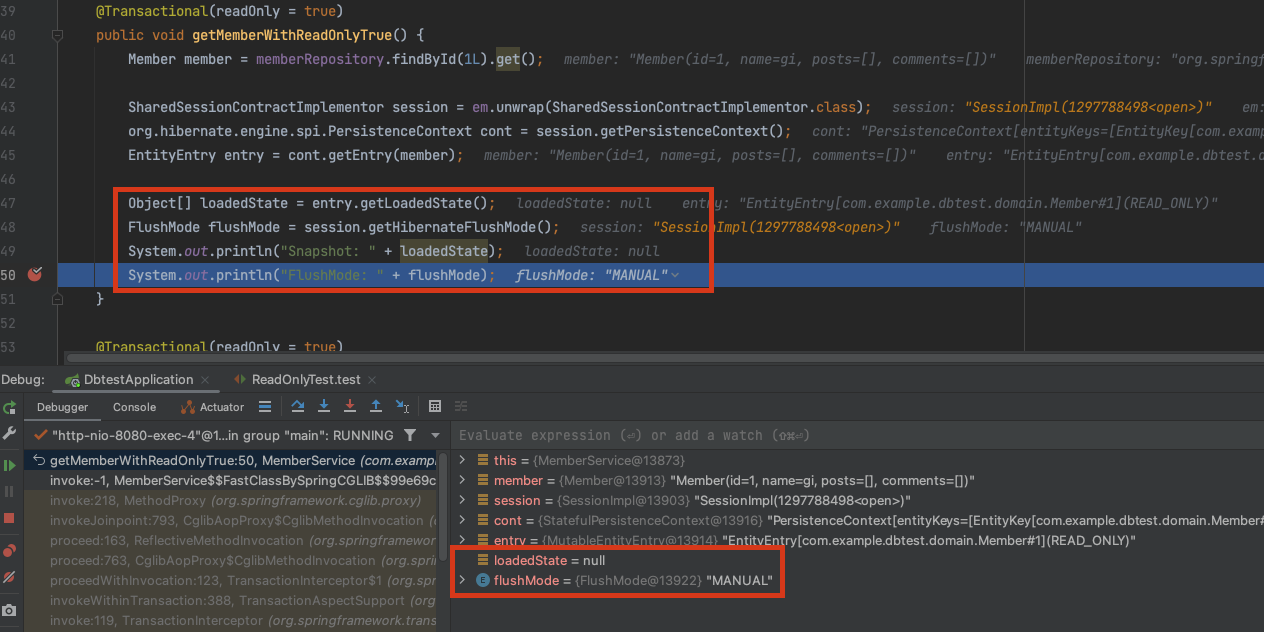This screenshot has width=1264, height=632.
Task: Toggle Mute Breakpoints icon
Action: [x=9, y=577]
